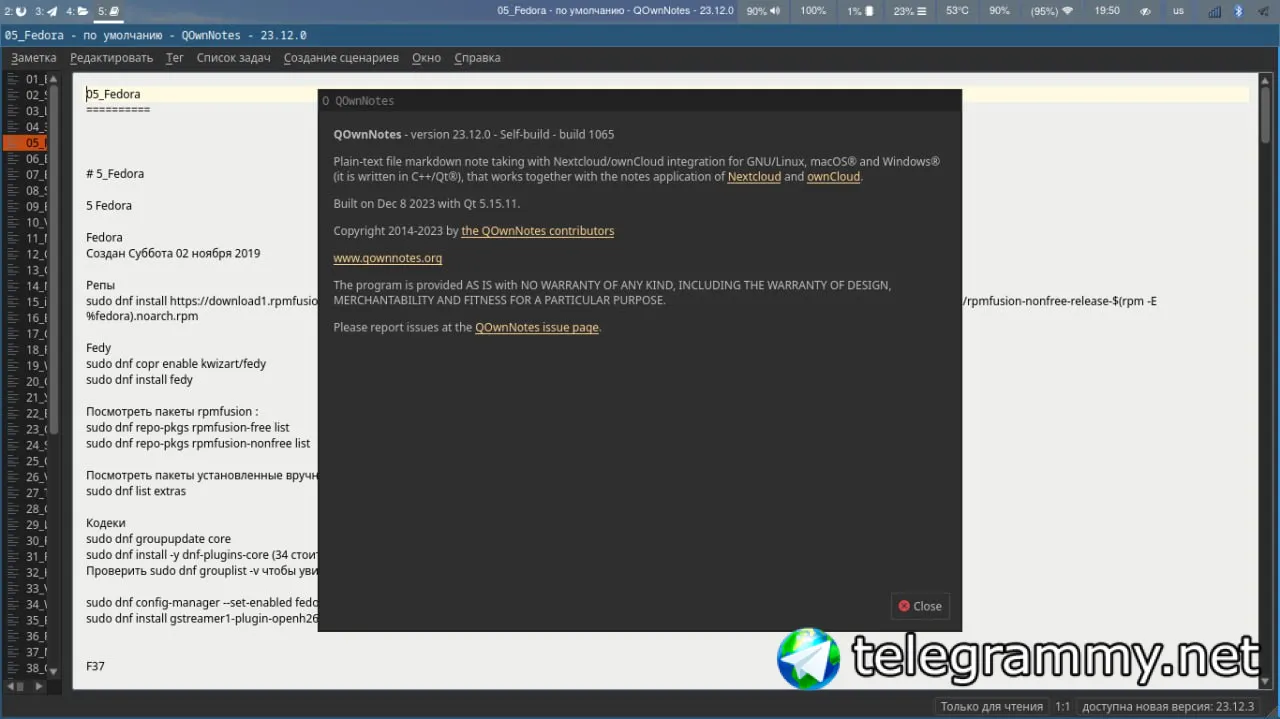Click 'sudo dnf install fedy' line
The width and height of the screenshot is (1280, 719).
139,380
